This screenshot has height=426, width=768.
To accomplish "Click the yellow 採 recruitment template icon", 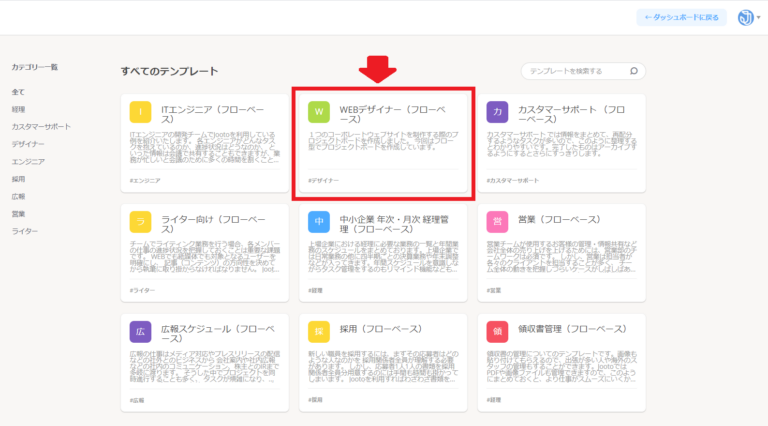I will [318, 331].
